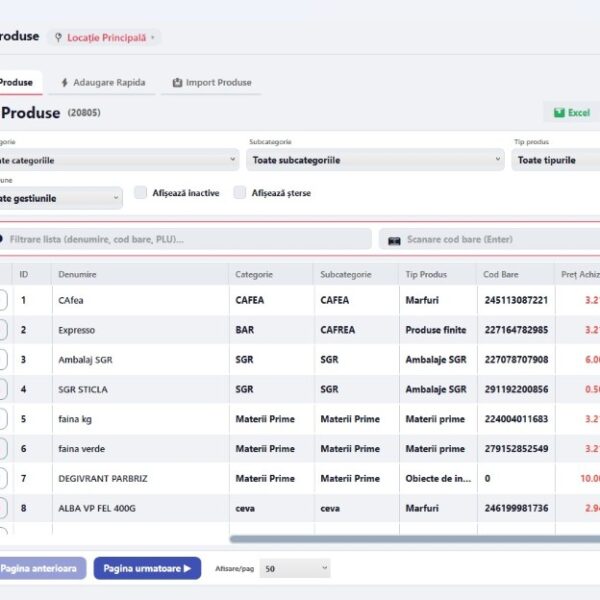
Task: Click the arrow on Pagina urmatoare button
Action: [x=187, y=568]
